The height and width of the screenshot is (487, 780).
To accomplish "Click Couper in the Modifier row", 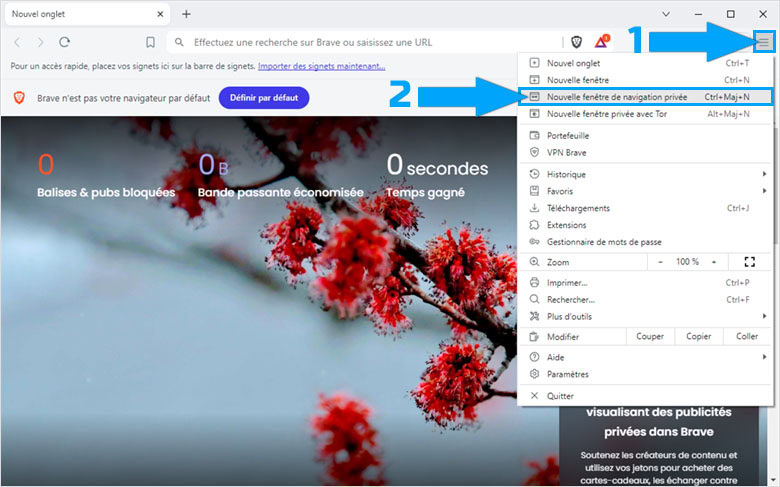I will click(x=650, y=337).
